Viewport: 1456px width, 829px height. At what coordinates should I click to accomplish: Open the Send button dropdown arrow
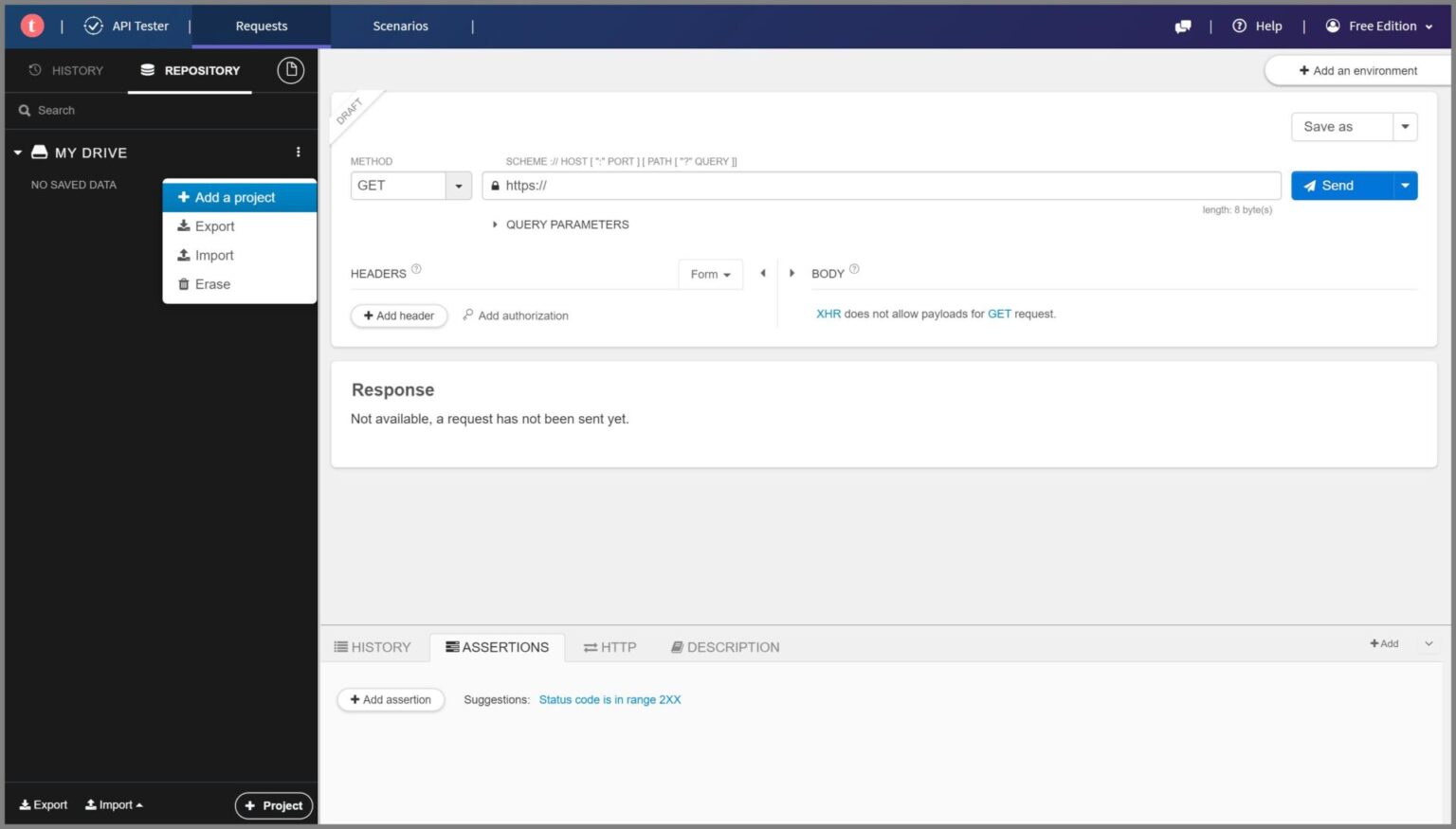(1405, 186)
